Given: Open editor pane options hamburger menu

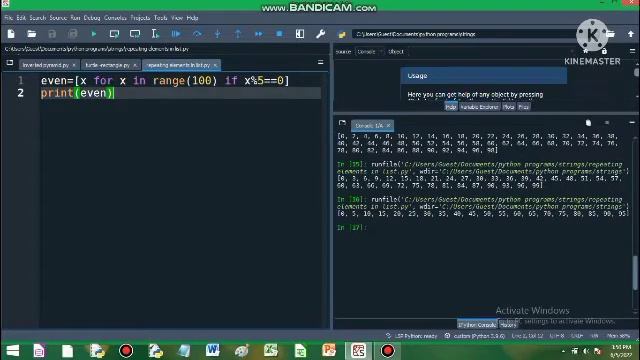Looking at the screenshot, I should (x=320, y=62).
